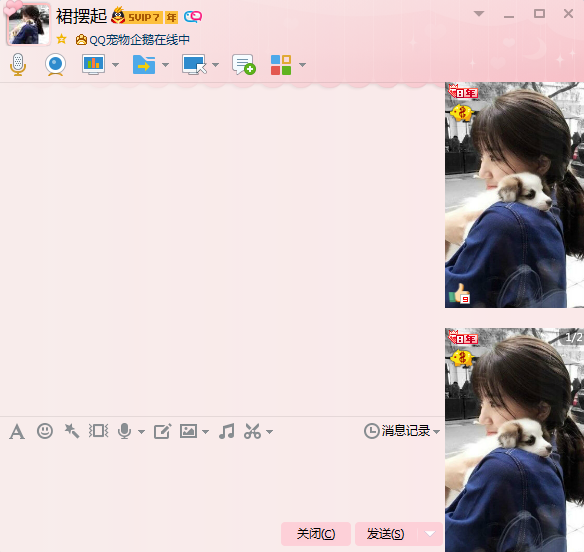Click the QQ pet penguin status icon
This screenshot has height=552, width=584.
click(81, 39)
